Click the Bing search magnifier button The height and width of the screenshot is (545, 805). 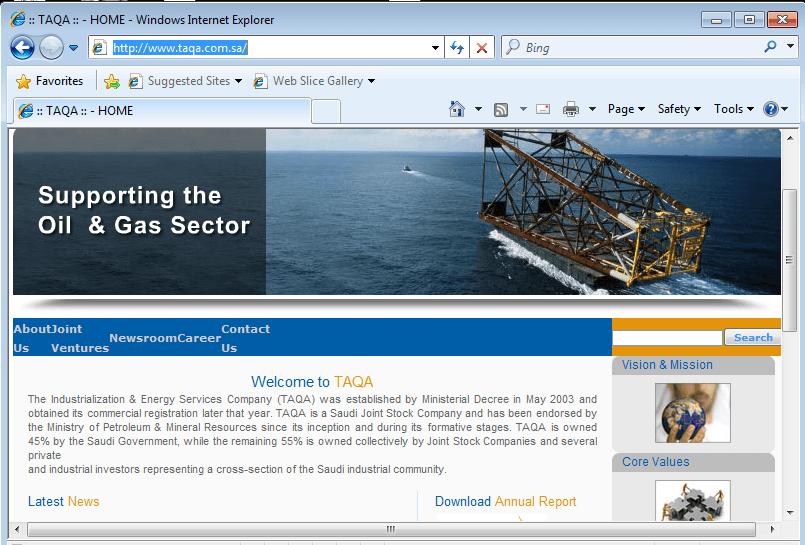771,47
